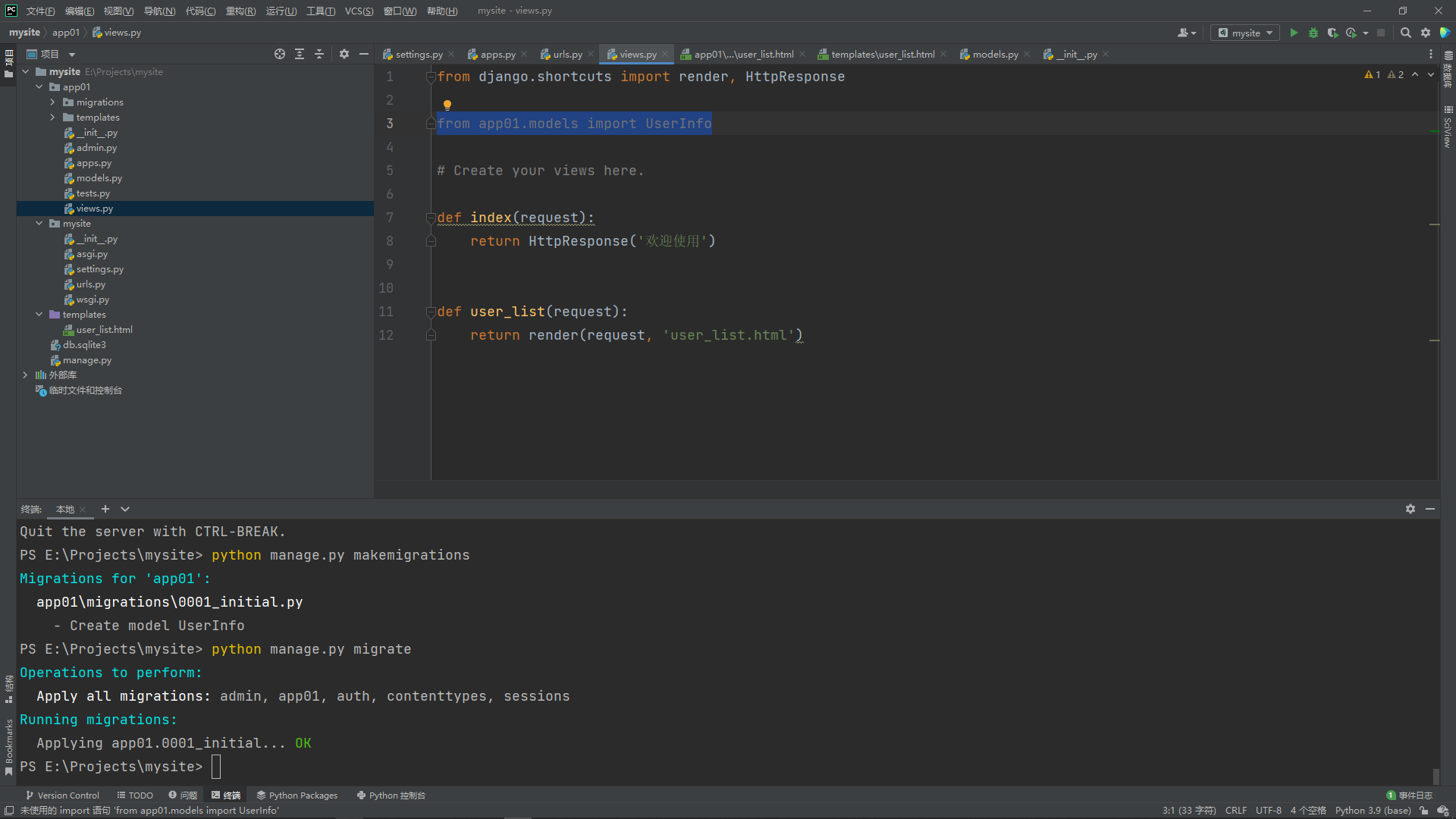
Task: Hide the terminal panel with minus icon
Action: point(1430,509)
